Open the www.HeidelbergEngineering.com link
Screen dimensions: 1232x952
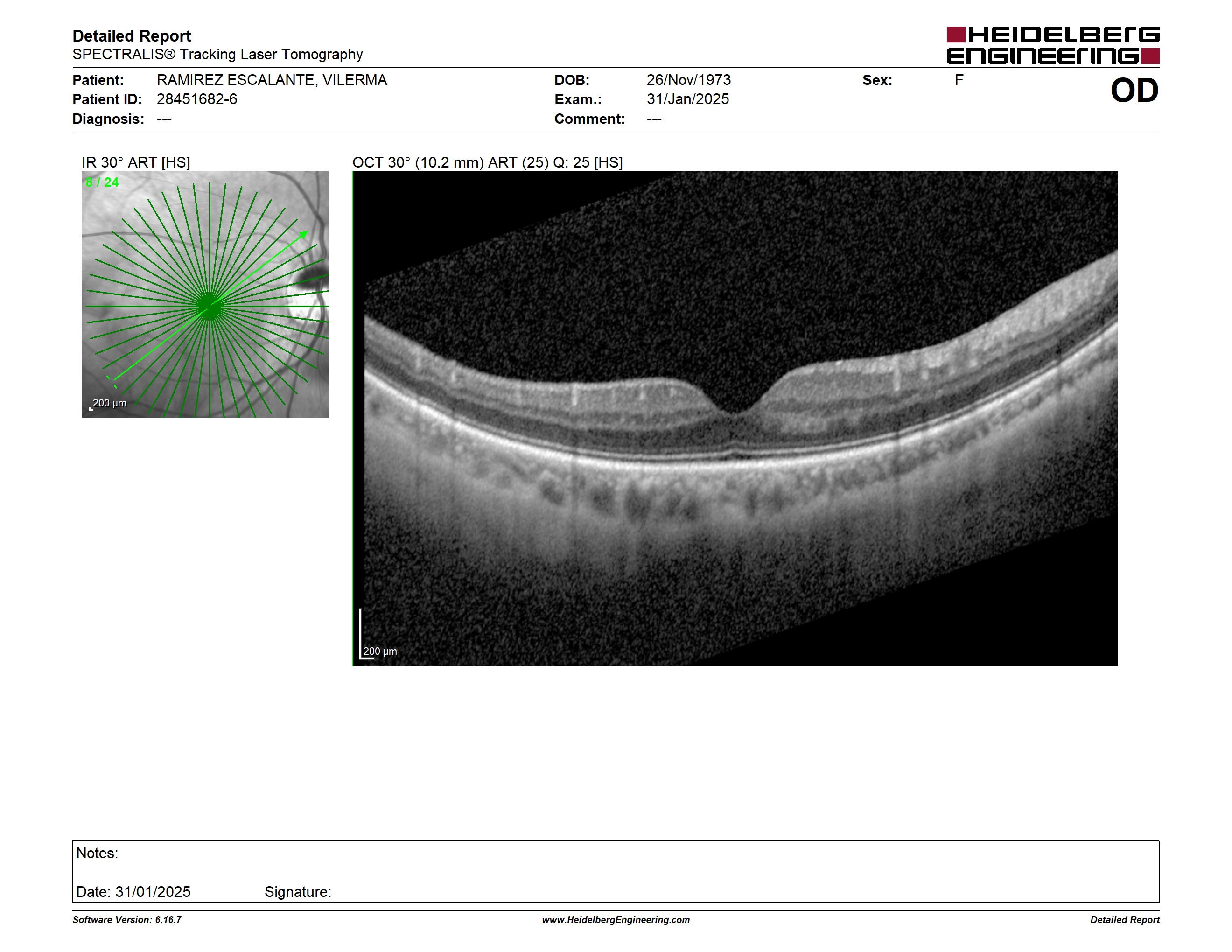(616, 920)
